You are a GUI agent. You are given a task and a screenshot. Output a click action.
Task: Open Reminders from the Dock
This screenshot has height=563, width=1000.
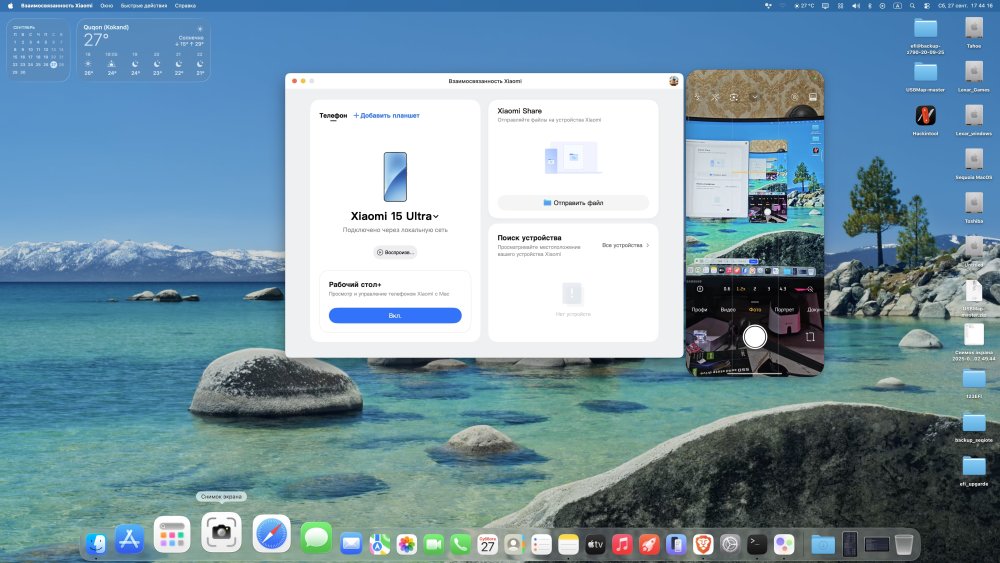click(541, 544)
